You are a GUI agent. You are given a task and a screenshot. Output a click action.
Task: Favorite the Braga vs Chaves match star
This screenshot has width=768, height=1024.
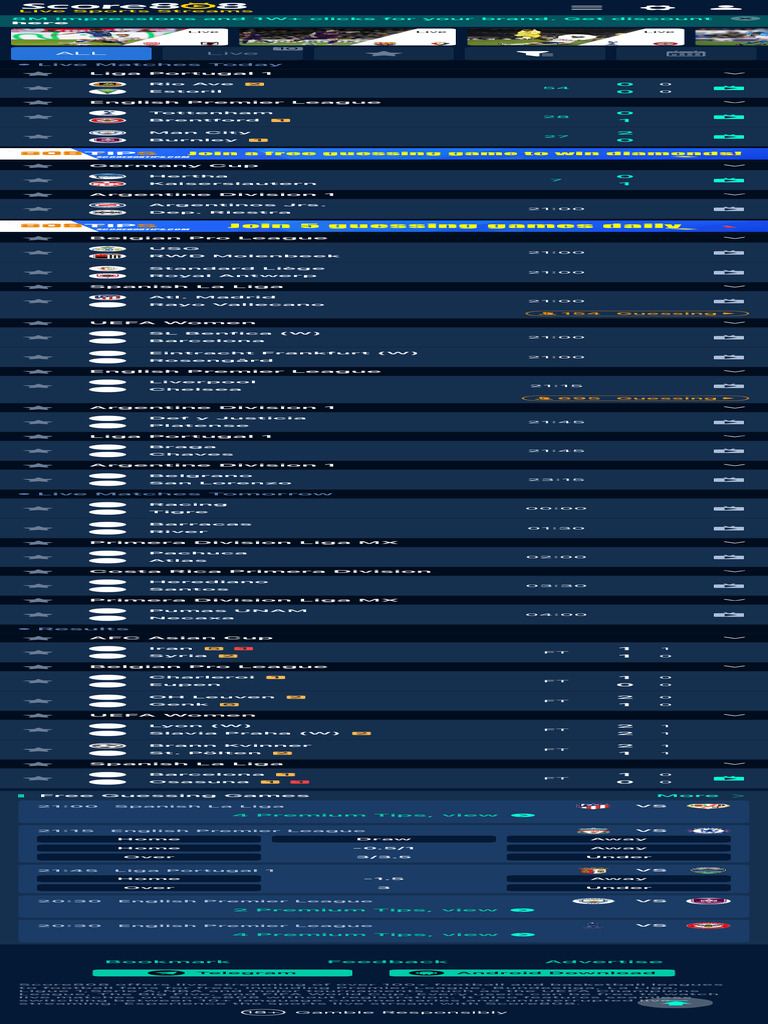(x=40, y=451)
